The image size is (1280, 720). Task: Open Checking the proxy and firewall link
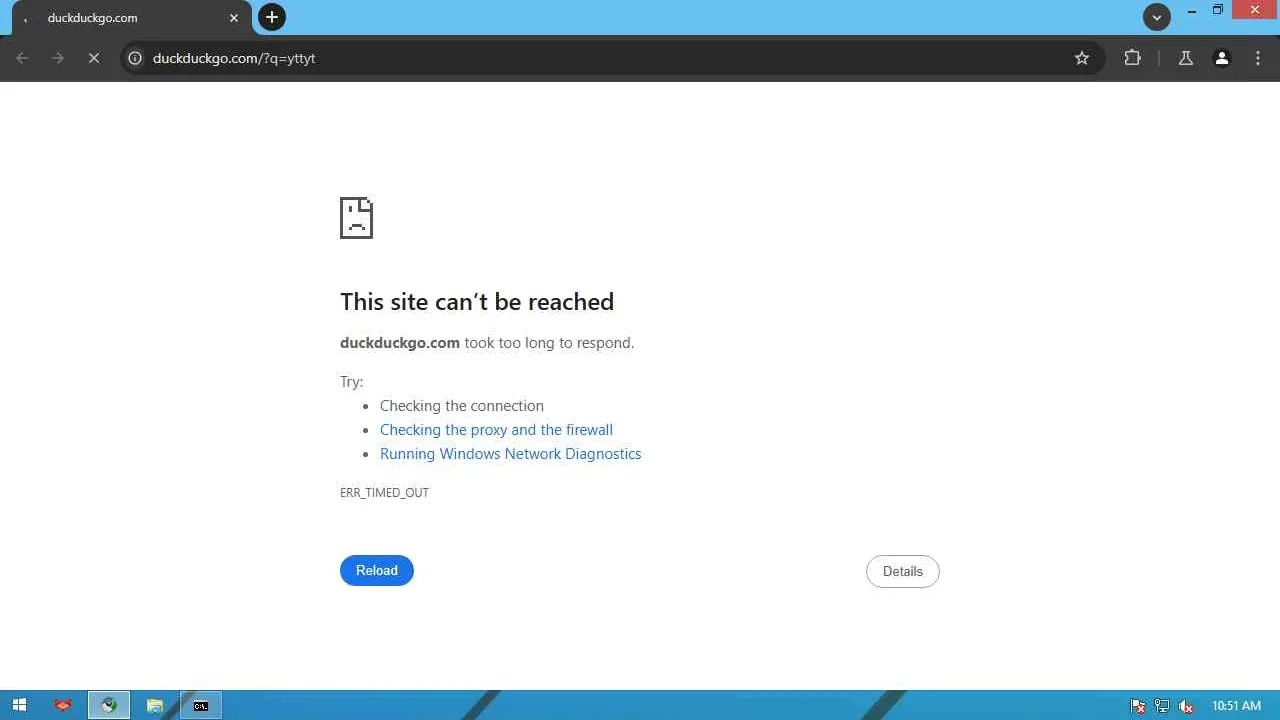pyautogui.click(x=496, y=430)
